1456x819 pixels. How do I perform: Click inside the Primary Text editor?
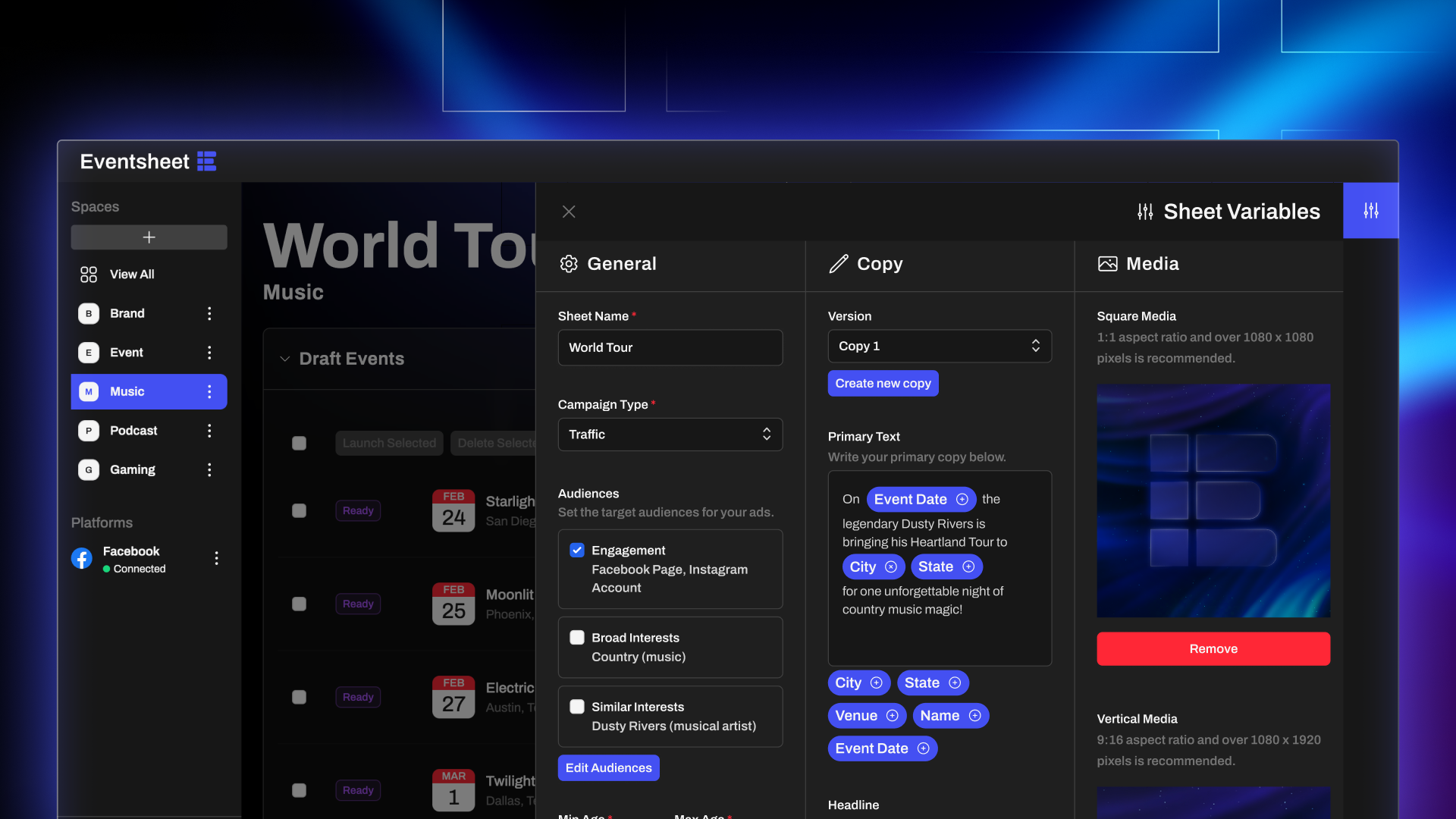coord(940,569)
